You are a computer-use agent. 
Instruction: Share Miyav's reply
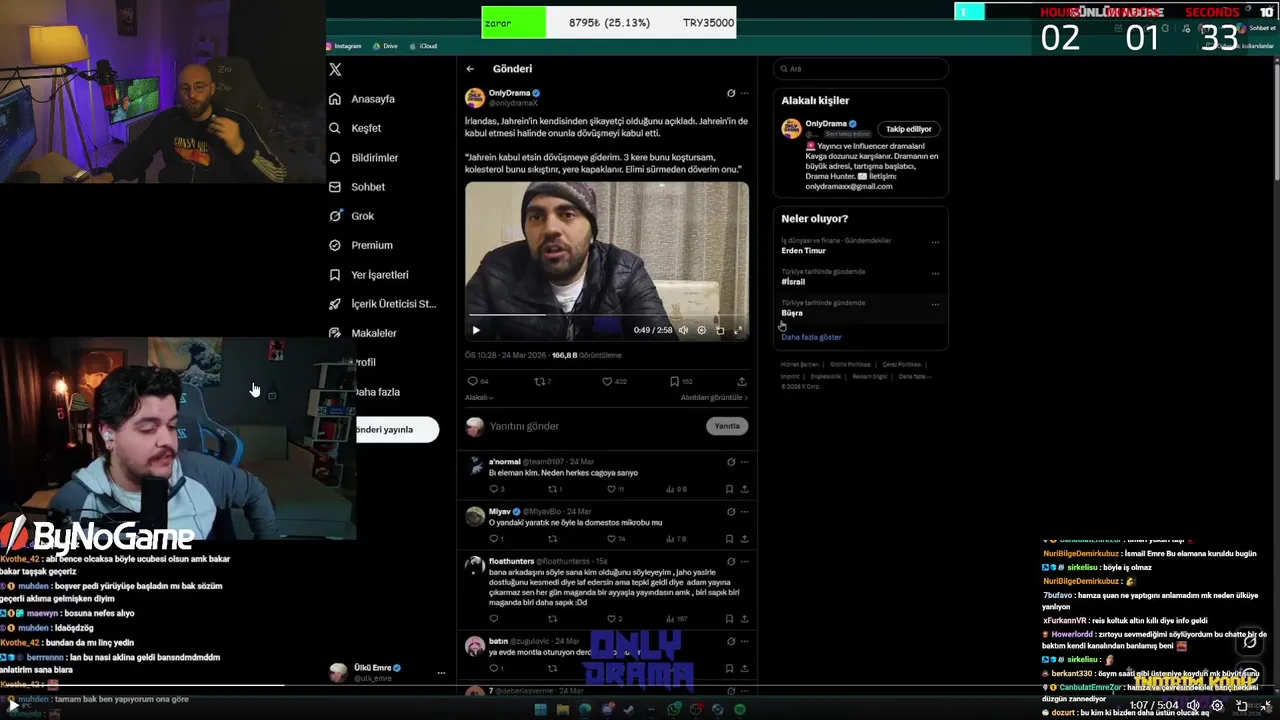tap(744, 539)
